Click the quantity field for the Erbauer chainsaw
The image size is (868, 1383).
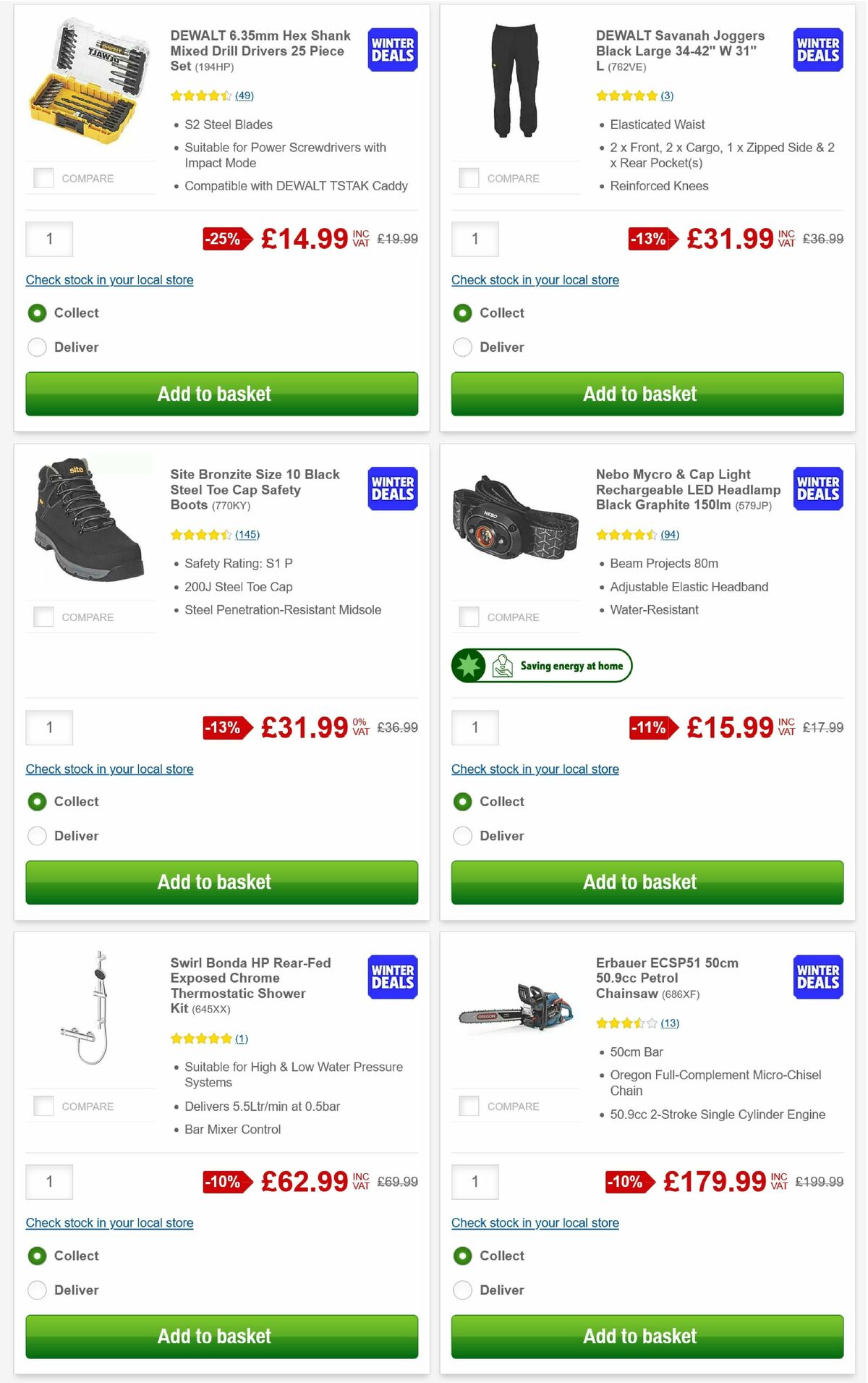pos(475,1181)
